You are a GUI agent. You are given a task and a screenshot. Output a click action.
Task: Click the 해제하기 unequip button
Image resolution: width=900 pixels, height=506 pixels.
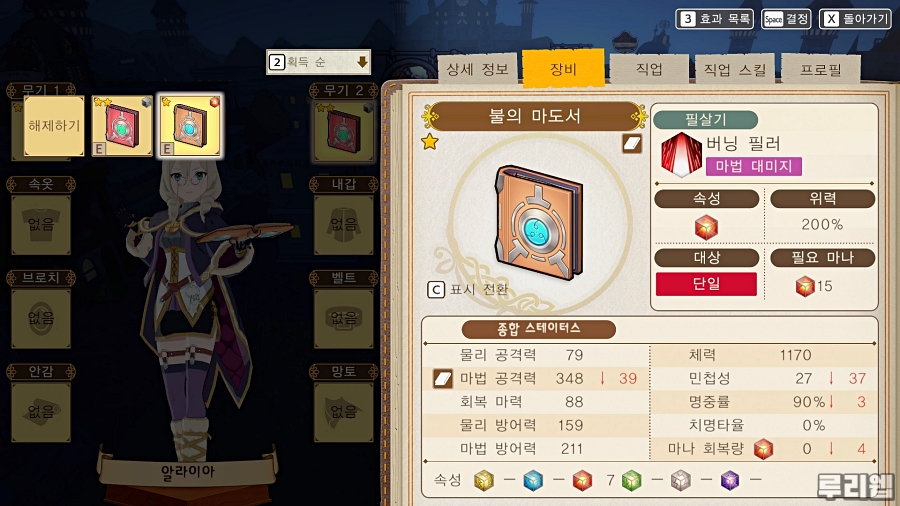pos(54,126)
